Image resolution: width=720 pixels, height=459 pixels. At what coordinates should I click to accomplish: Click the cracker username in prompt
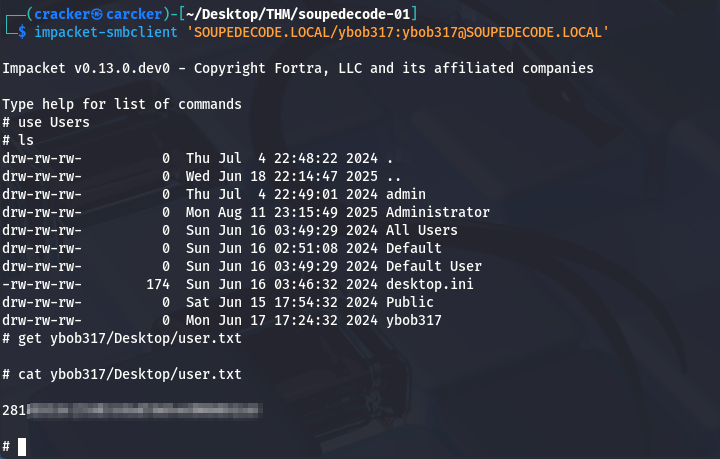pyautogui.click(x=62, y=14)
